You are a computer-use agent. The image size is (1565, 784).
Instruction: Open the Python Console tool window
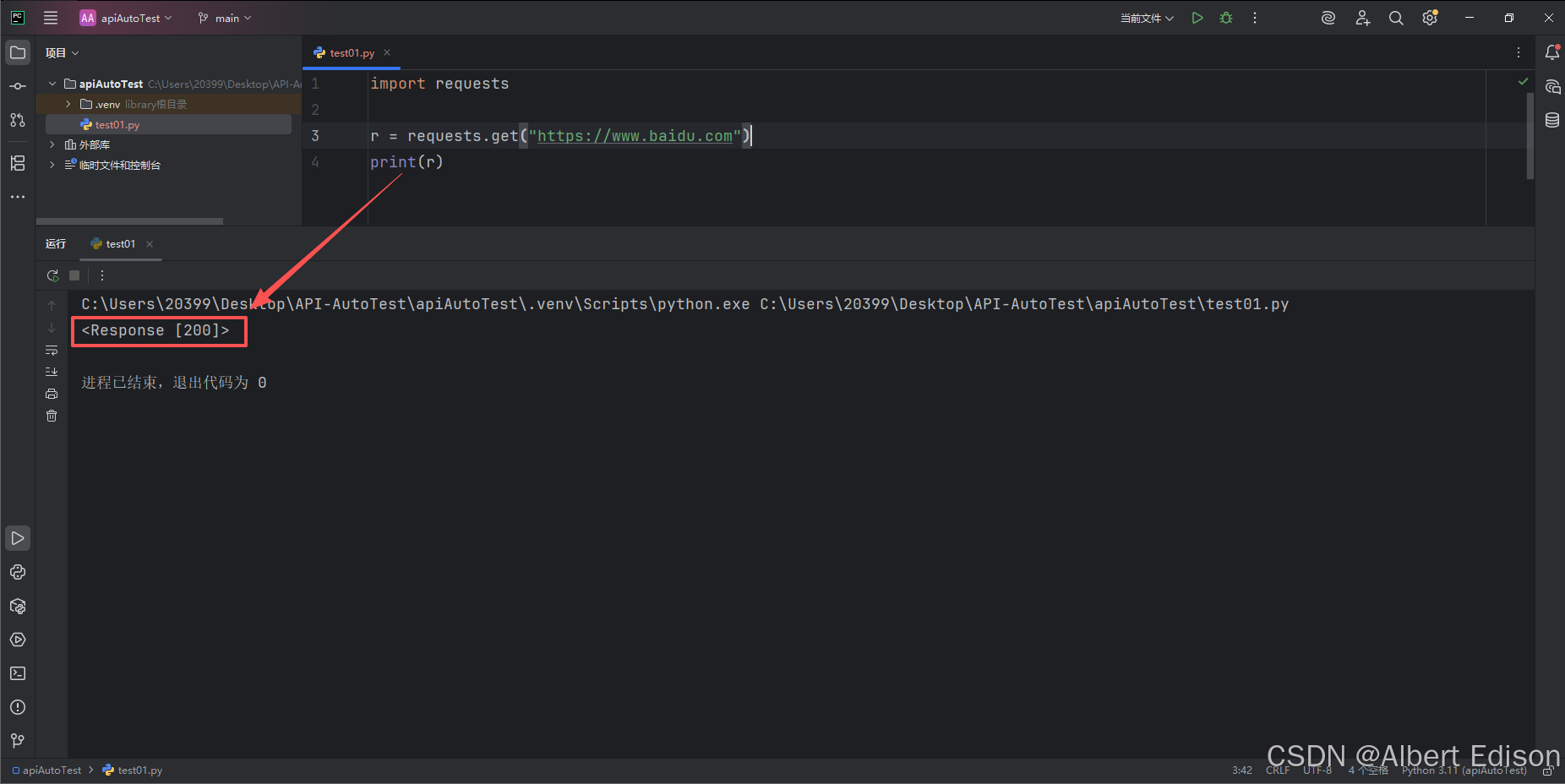click(x=18, y=572)
